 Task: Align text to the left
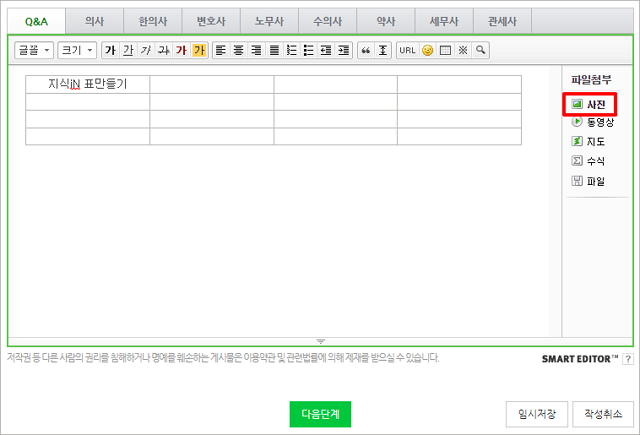[x=221, y=50]
